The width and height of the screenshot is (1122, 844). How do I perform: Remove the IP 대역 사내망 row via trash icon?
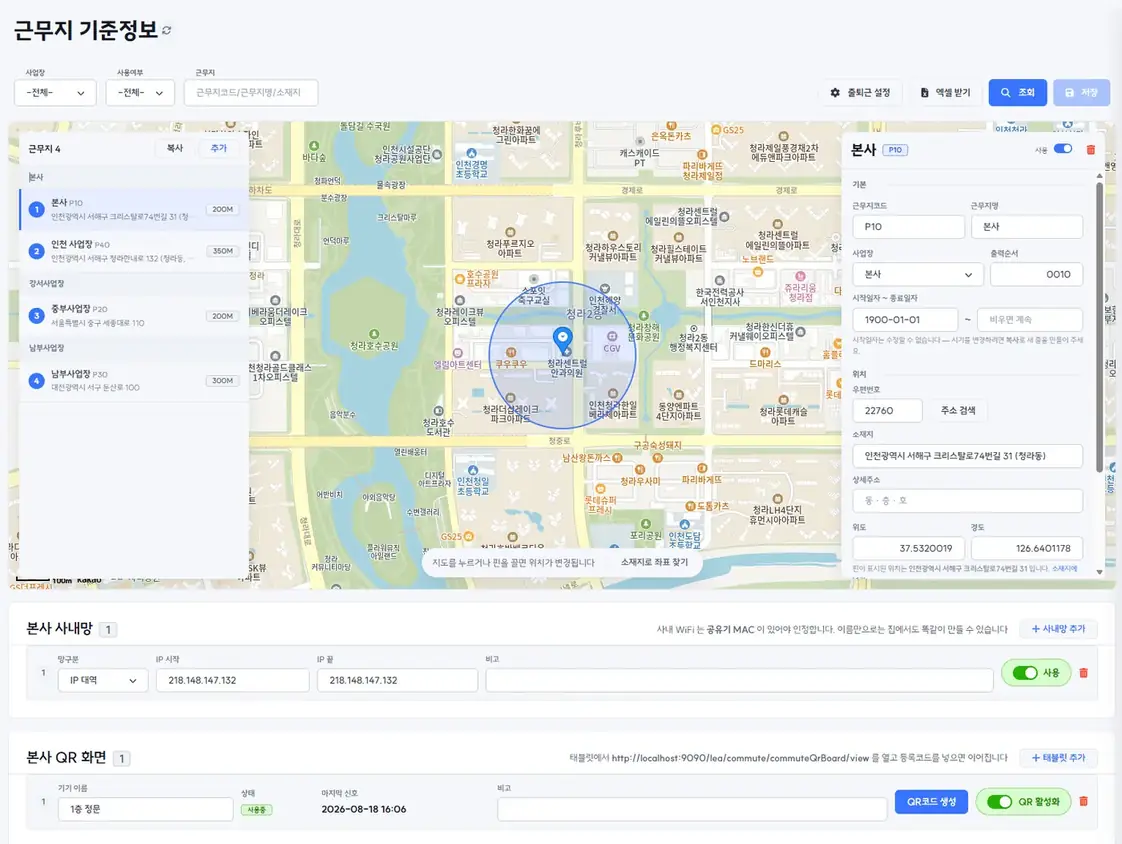click(x=1083, y=673)
